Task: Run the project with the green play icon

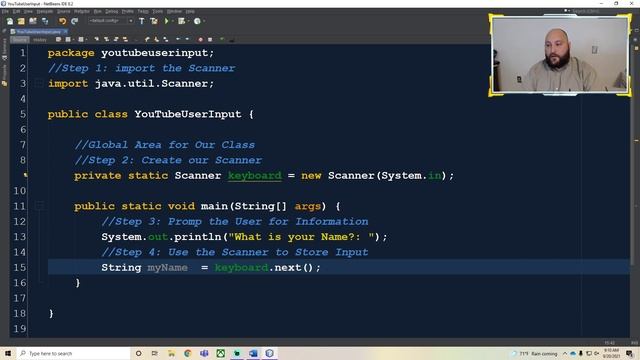Action: point(166,21)
